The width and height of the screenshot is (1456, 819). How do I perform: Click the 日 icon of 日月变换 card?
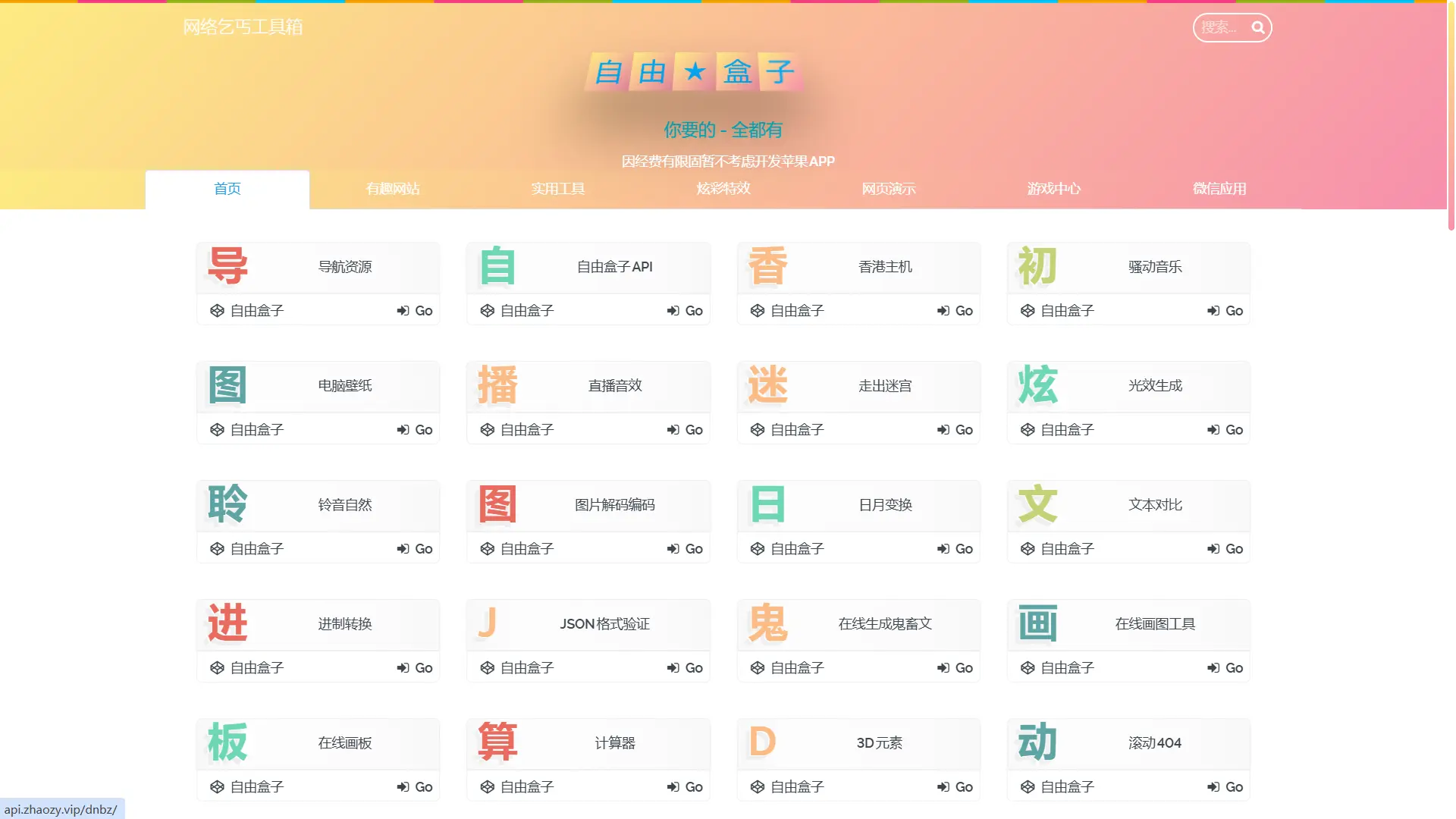[767, 504]
